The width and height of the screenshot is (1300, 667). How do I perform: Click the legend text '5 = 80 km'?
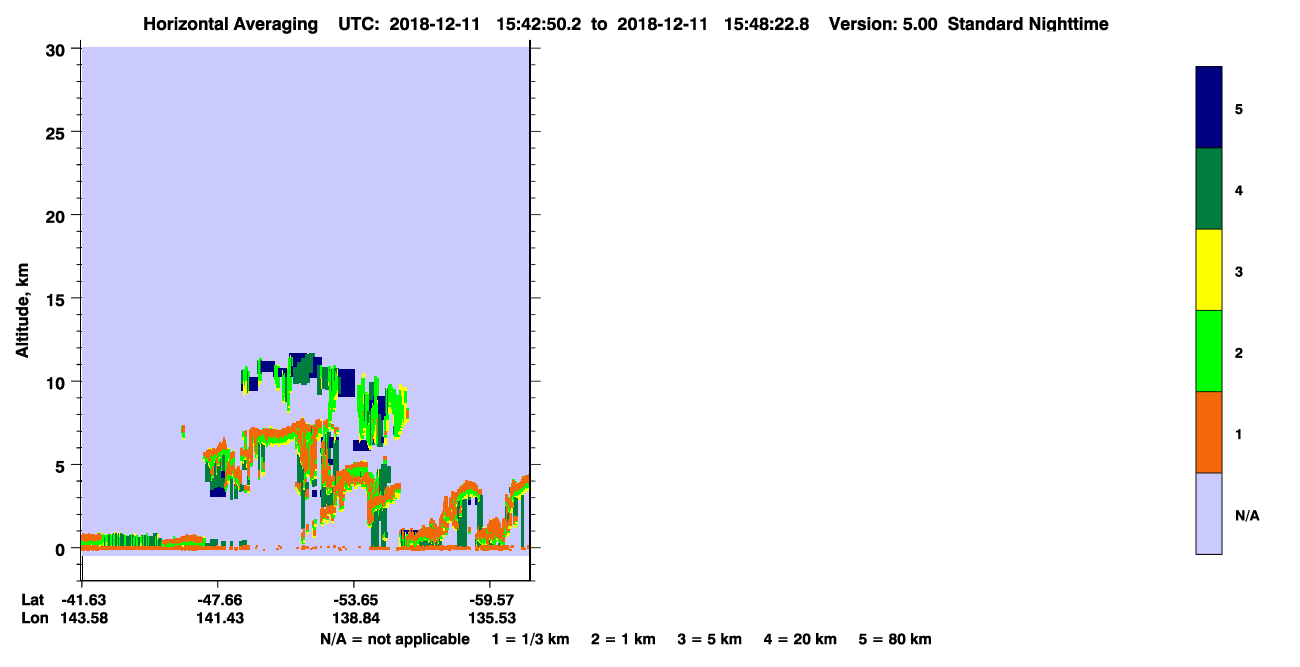895,639
